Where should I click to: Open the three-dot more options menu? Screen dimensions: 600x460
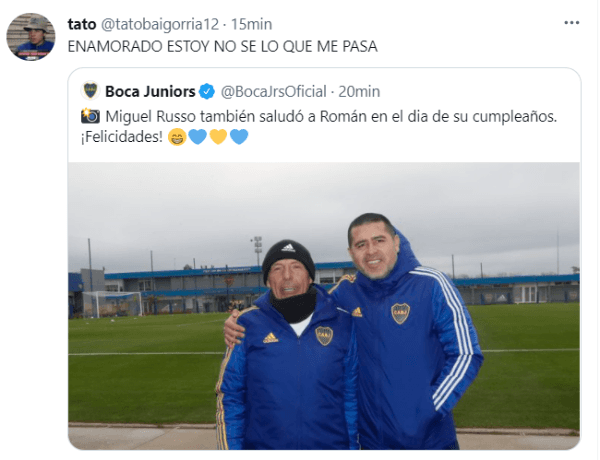tap(571, 23)
